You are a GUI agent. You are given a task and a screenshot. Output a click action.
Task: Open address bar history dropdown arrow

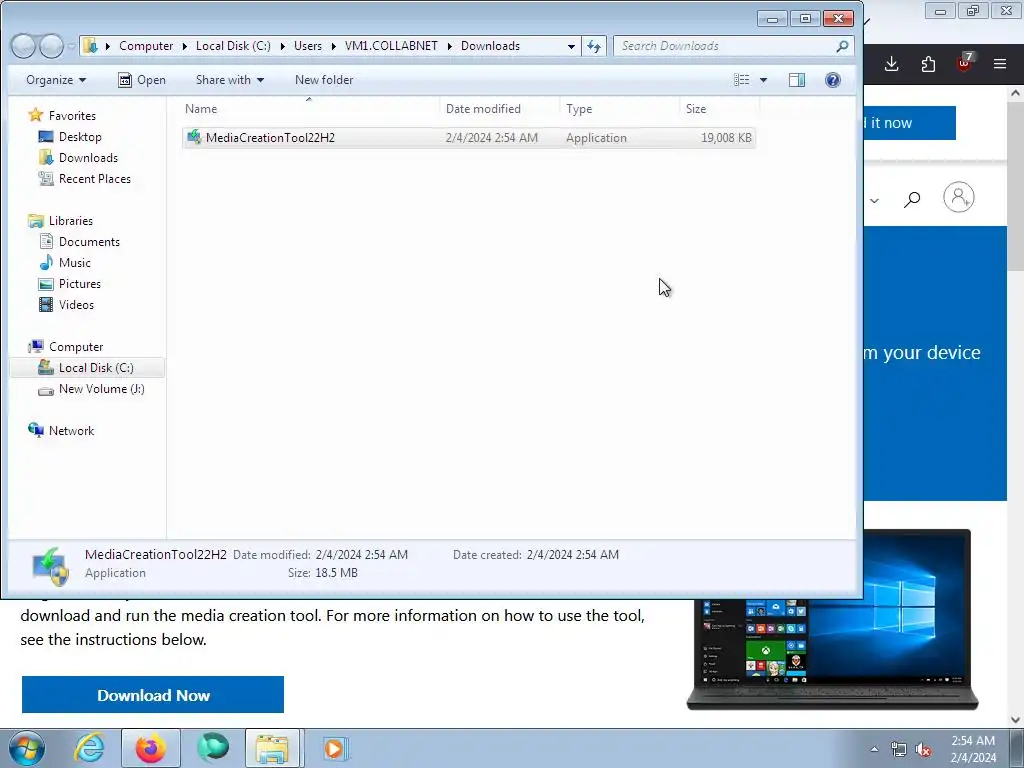click(x=571, y=46)
